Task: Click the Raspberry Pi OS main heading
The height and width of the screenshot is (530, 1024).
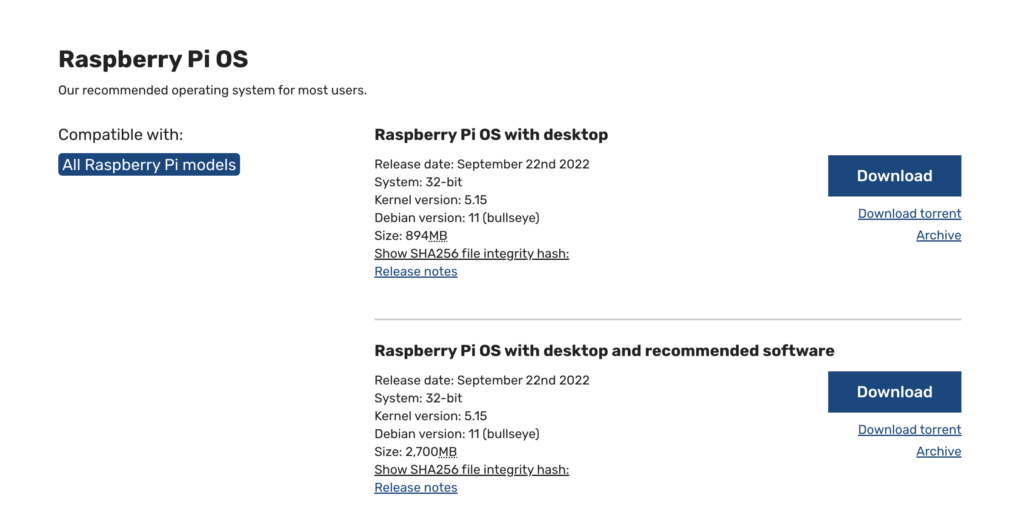Action: click(153, 59)
